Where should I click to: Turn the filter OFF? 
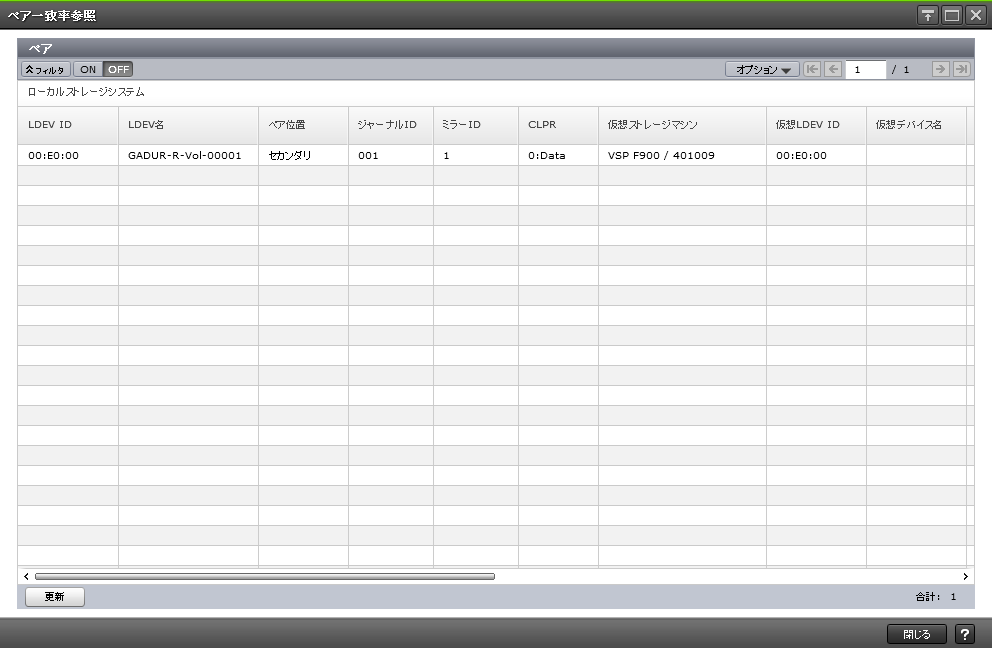point(118,70)
